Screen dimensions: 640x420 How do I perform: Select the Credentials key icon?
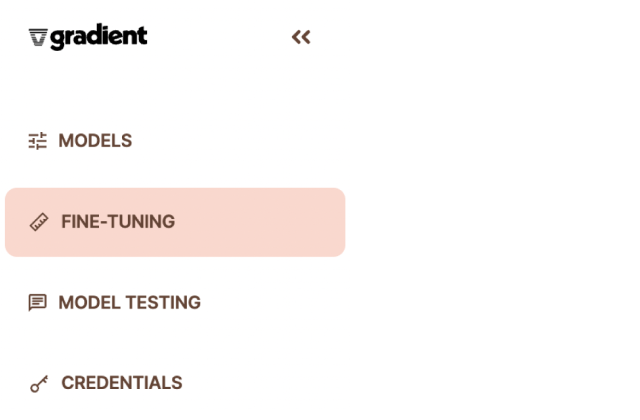click(39, 384)
